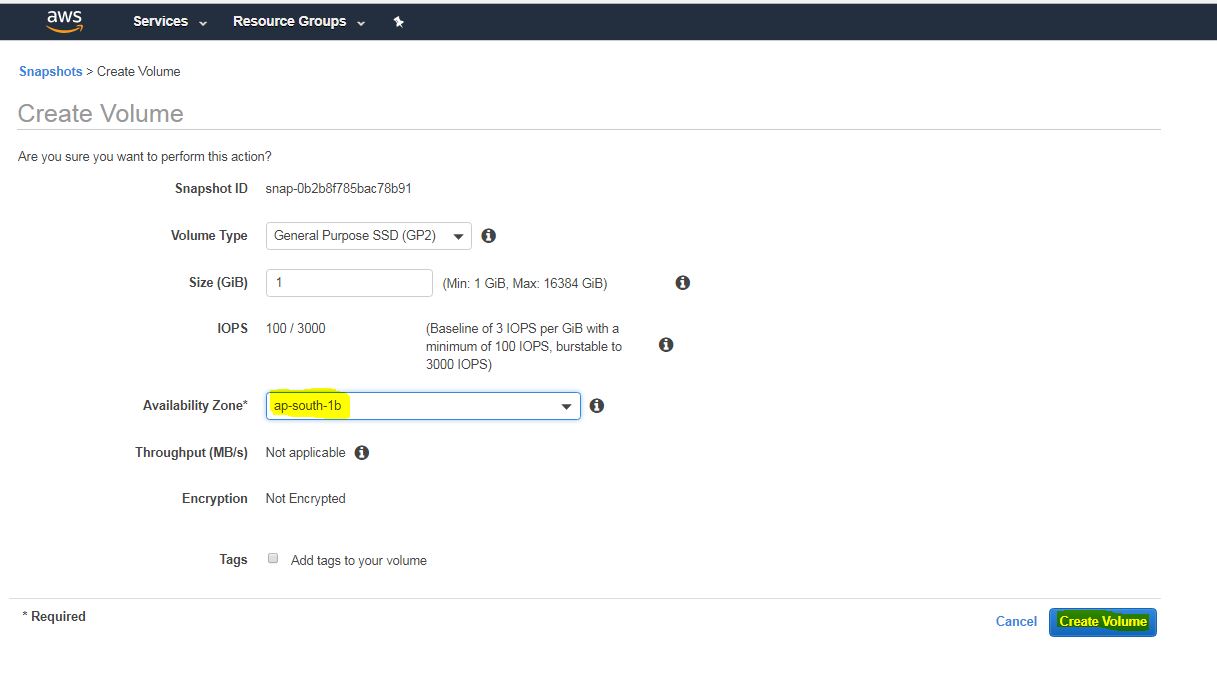Click the 'Create Volume' page heading

[101, 114]
